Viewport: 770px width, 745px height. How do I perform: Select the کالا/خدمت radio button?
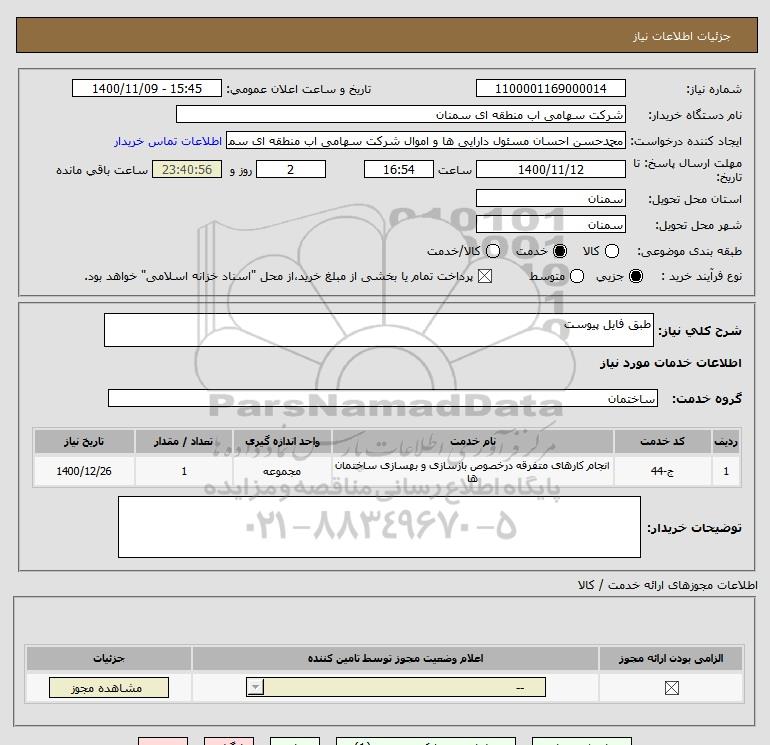point(493,251)
